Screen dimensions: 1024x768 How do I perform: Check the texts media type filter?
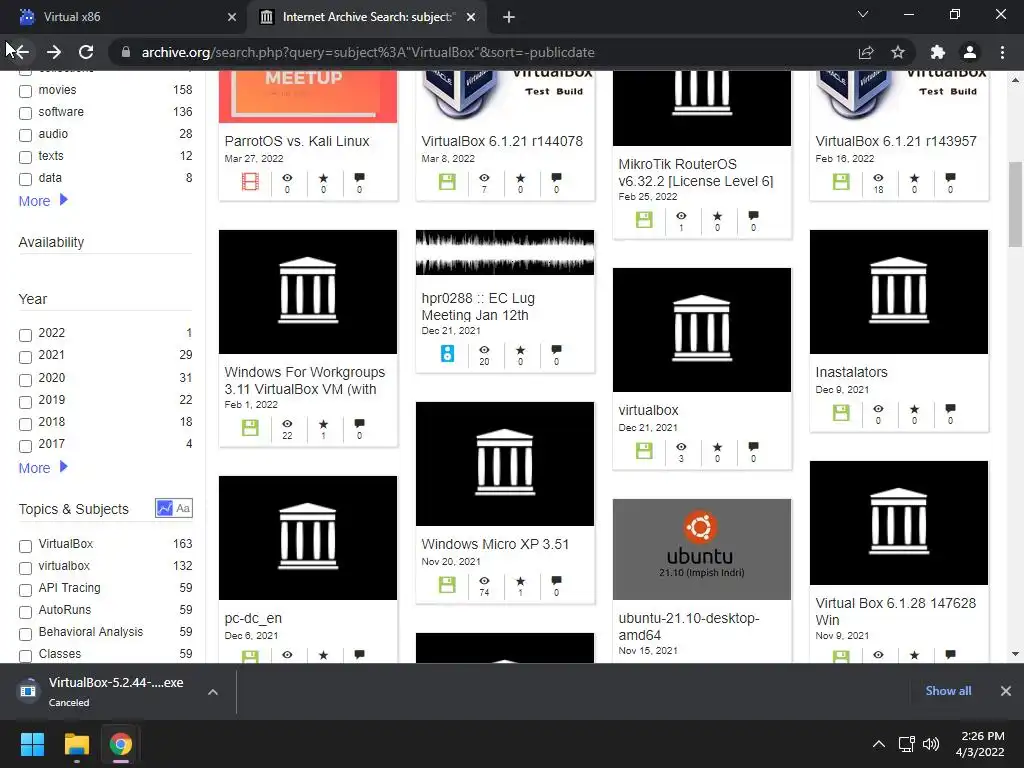point(25,157)
